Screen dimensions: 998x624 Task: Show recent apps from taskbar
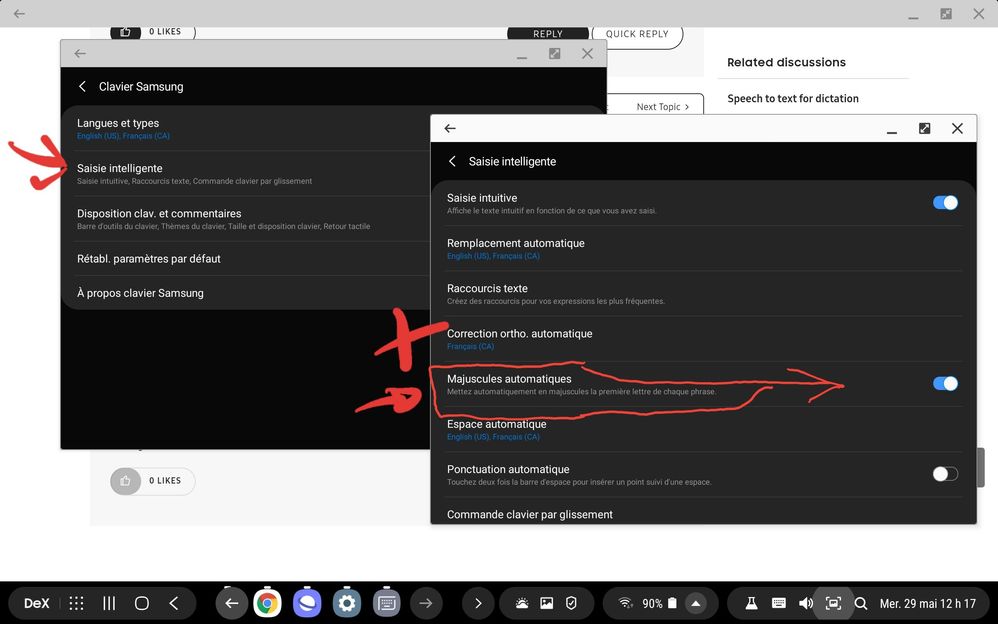tap(109, 603)
